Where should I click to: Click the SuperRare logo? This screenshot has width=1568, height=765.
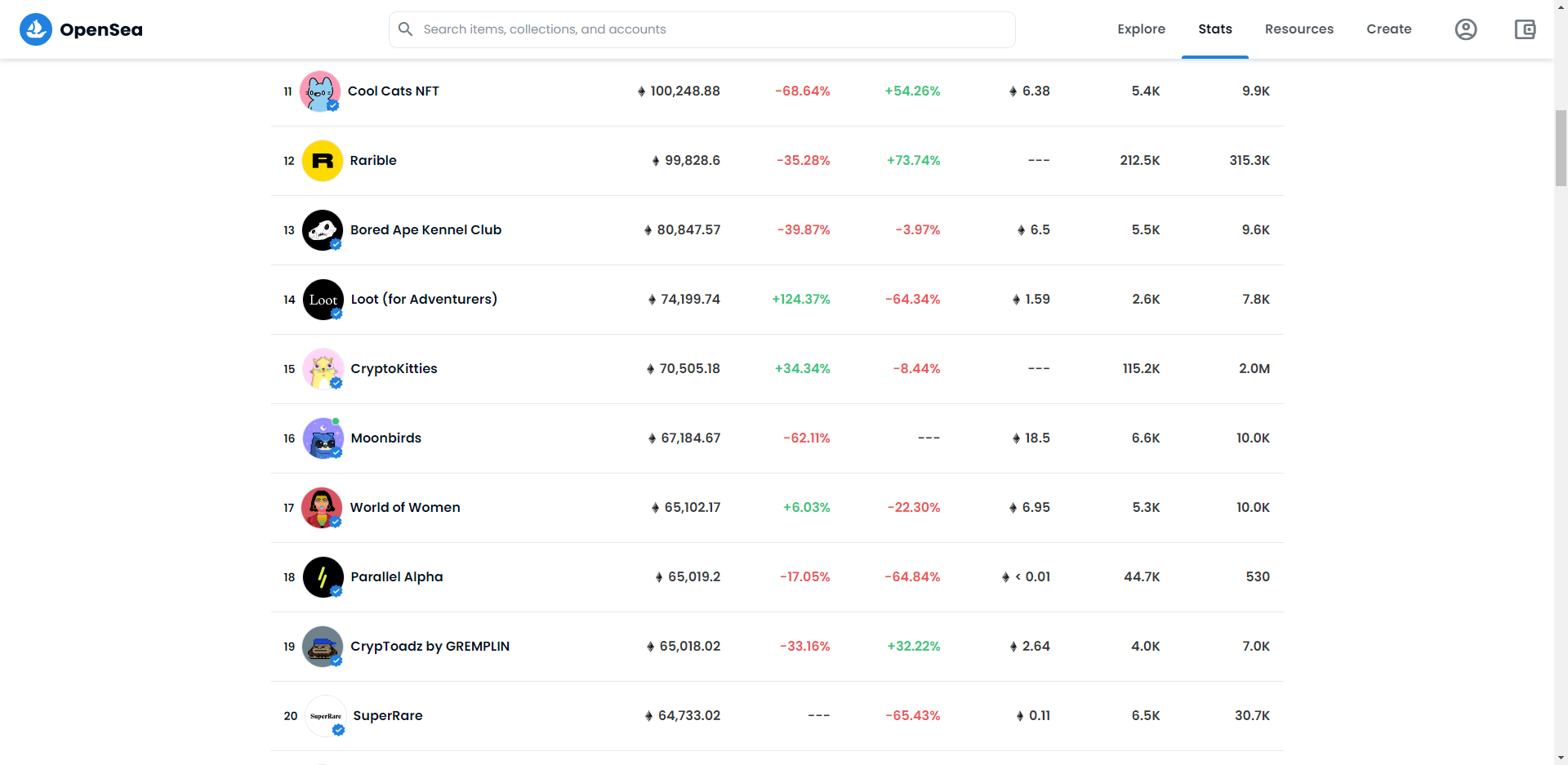[326, 716]
